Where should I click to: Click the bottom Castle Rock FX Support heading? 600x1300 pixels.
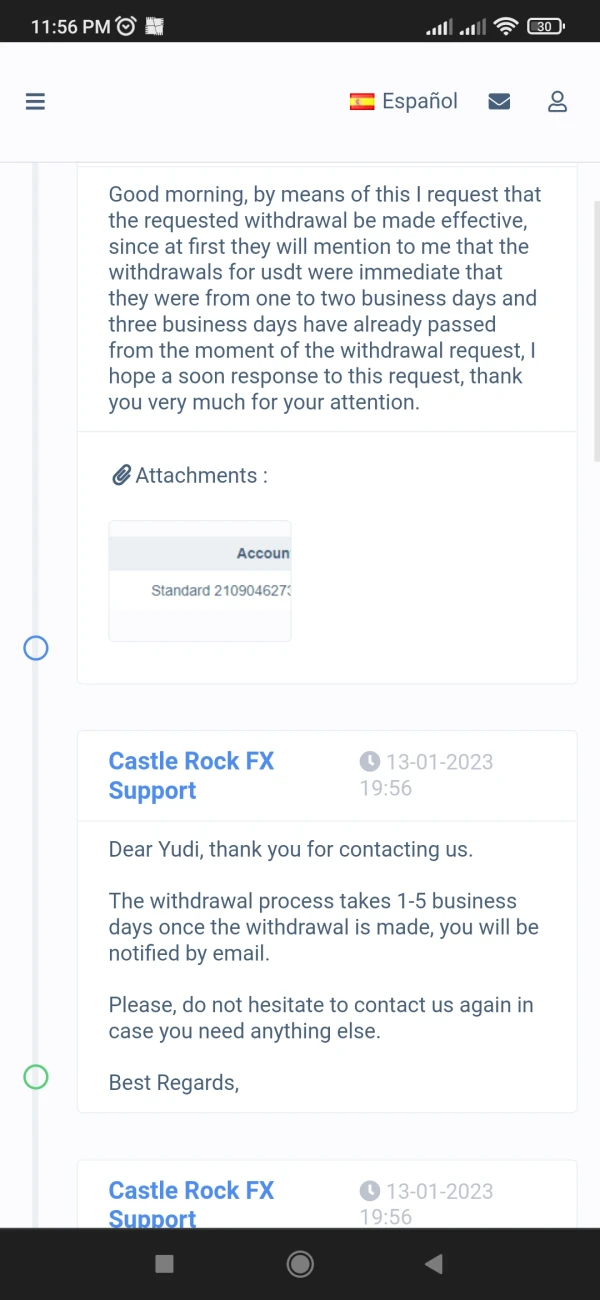tap(191, 1203)
